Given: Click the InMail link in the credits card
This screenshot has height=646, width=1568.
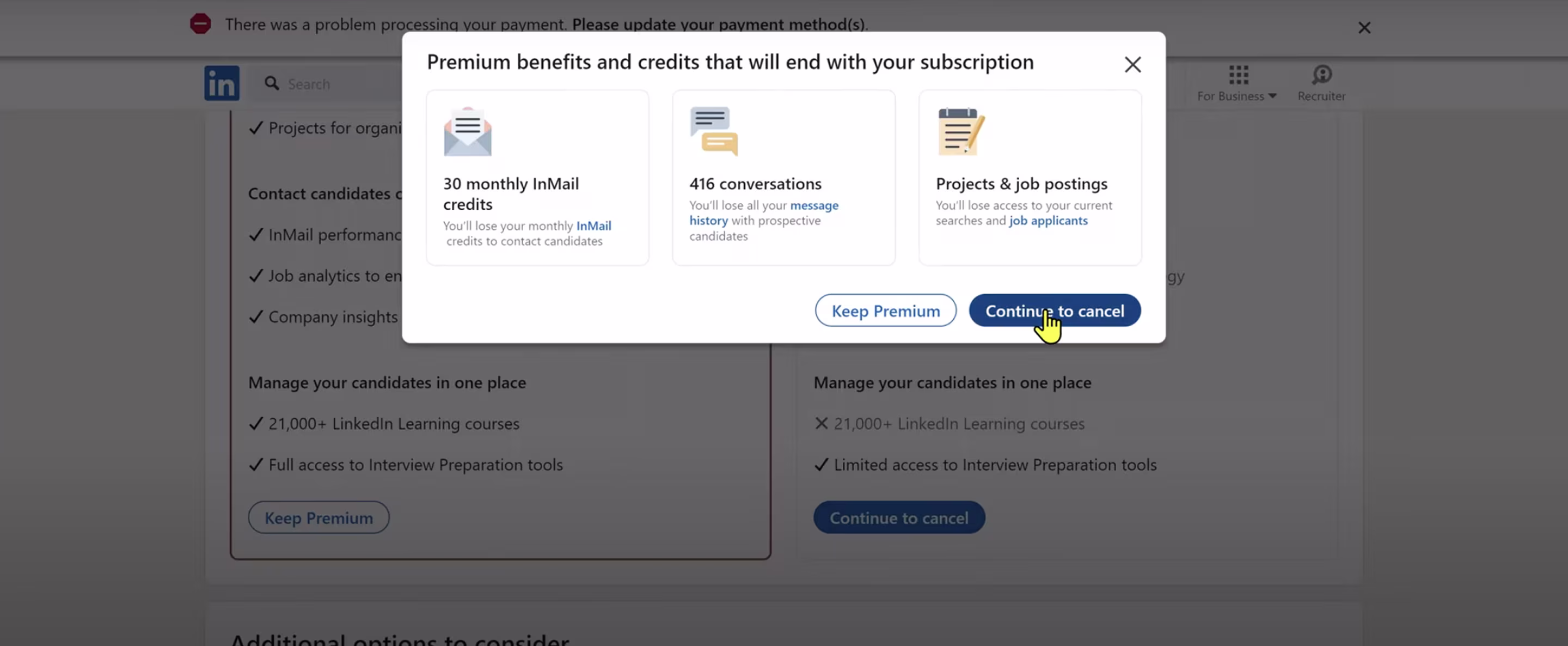Looking at the screenshot, I should tap(593, 226).
